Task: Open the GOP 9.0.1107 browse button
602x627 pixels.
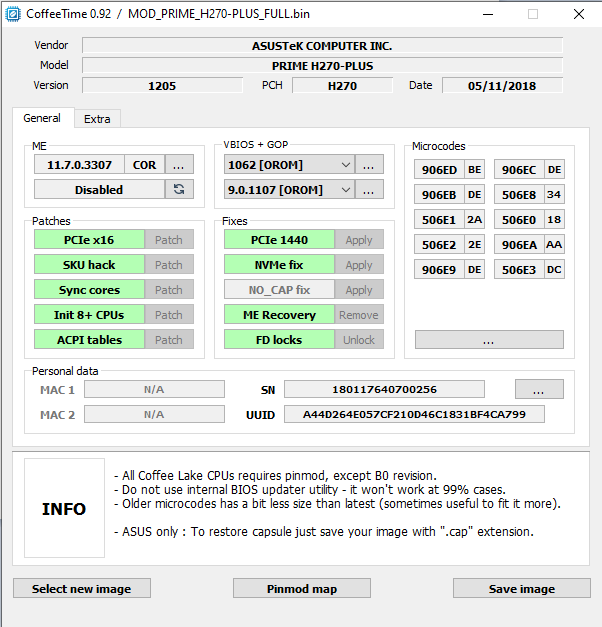Action: click(x=369, y=189)
